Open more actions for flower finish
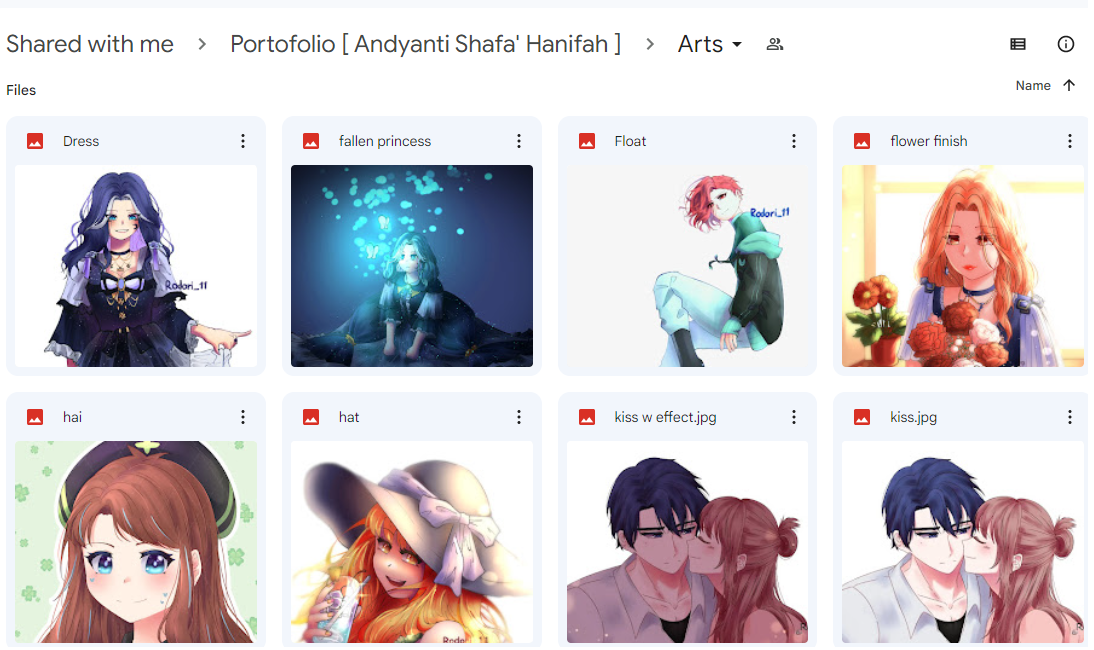Image resolution: width=1094 pixels, height=650 pixels. click(1069, 141)
